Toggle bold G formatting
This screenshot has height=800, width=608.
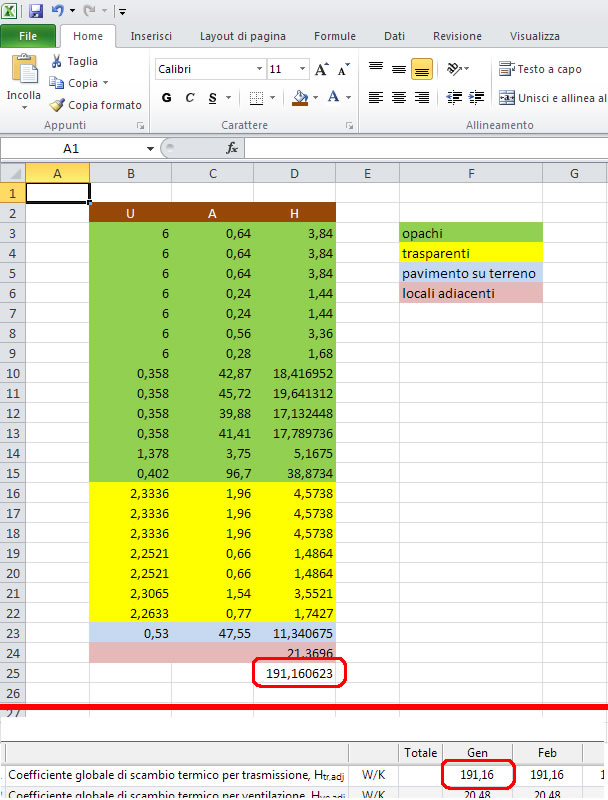(166, 97)
